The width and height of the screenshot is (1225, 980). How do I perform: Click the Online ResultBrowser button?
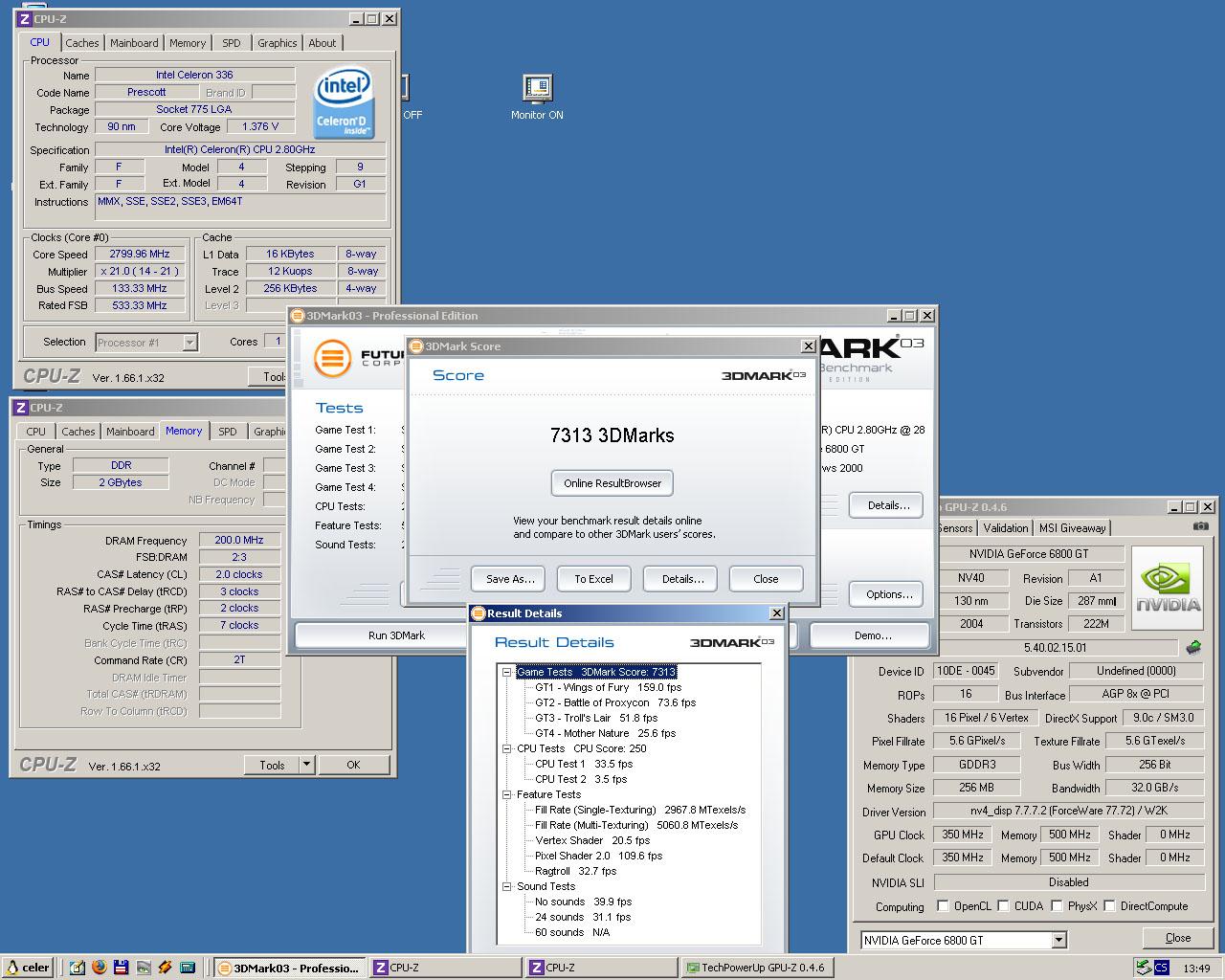coord(612,483)
